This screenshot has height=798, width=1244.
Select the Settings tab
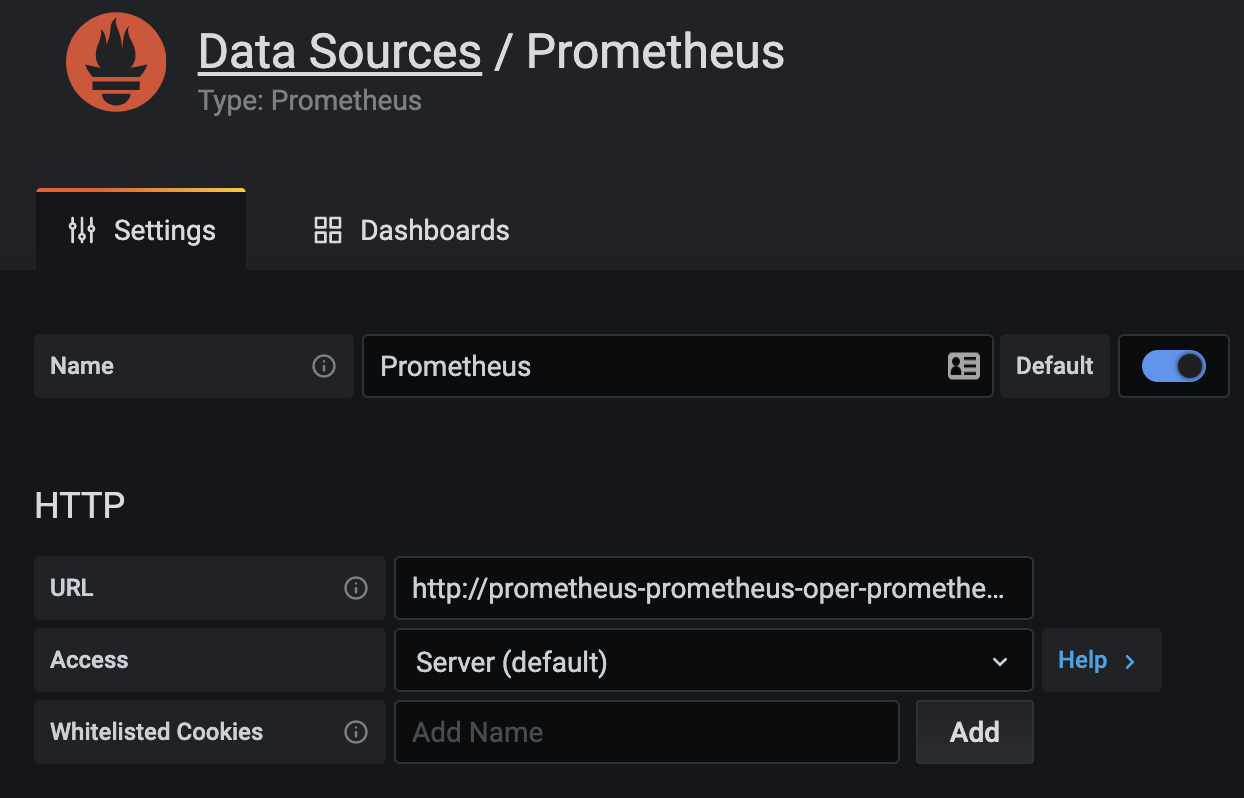pos(141,230)
